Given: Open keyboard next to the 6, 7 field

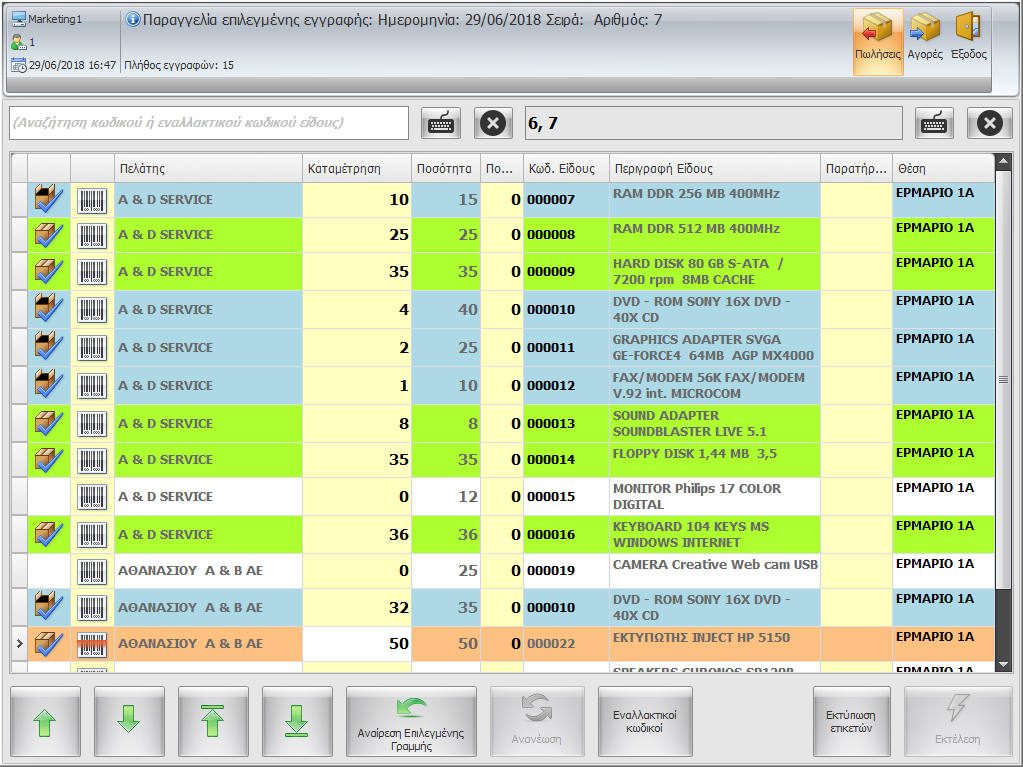Looking at the screenshot, I should pyautogui.click(x=934, y=123).
